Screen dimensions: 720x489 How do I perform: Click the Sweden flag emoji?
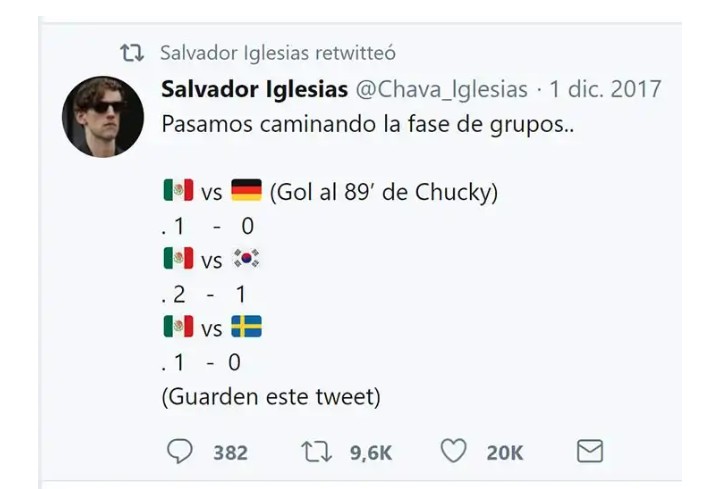246,327
